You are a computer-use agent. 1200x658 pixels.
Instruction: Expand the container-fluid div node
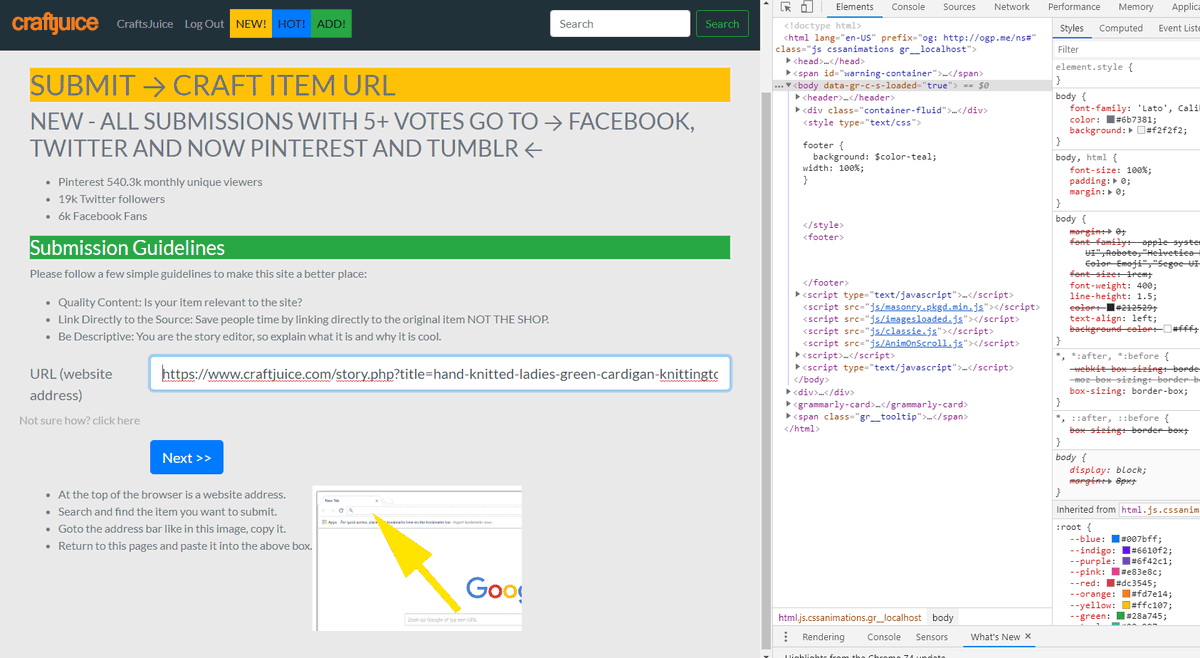798,110
